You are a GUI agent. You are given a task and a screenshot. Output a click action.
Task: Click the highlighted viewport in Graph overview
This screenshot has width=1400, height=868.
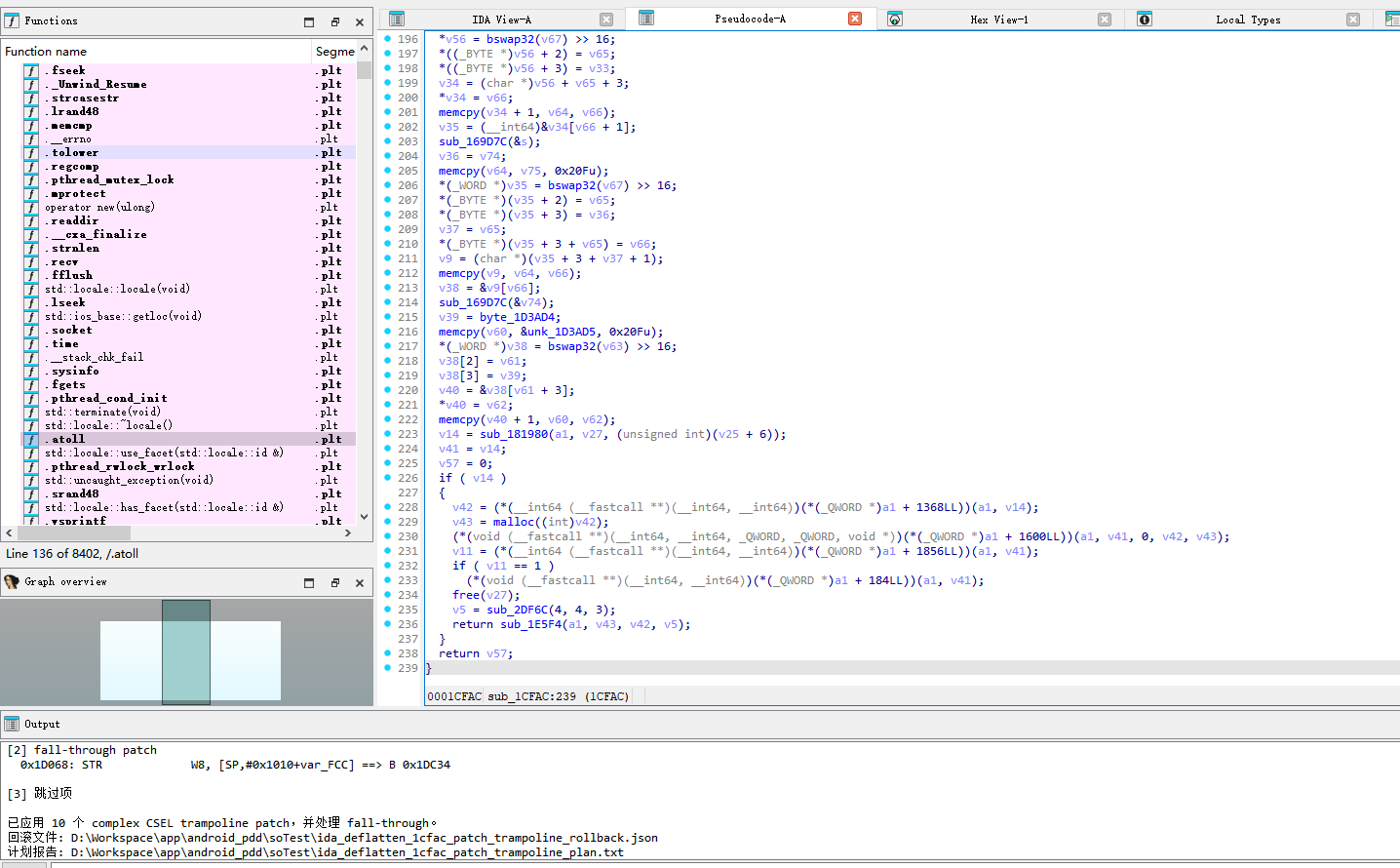coord(185,651)
